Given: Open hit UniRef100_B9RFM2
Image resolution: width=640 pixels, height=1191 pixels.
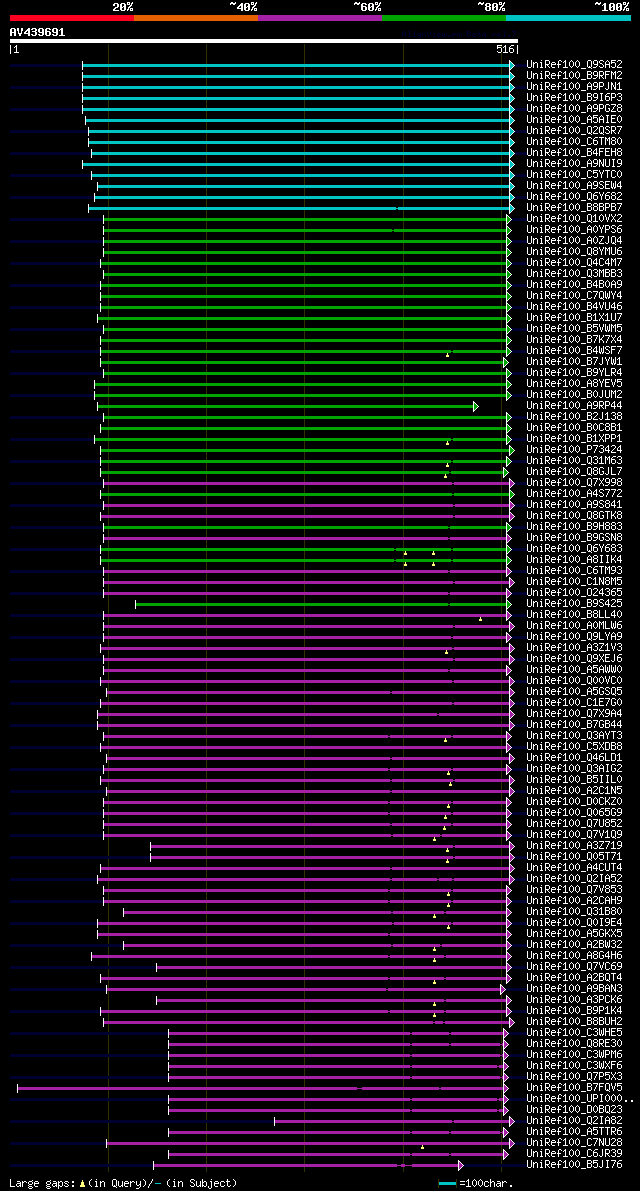Looking at the screenshot, I should coord(574,75).
